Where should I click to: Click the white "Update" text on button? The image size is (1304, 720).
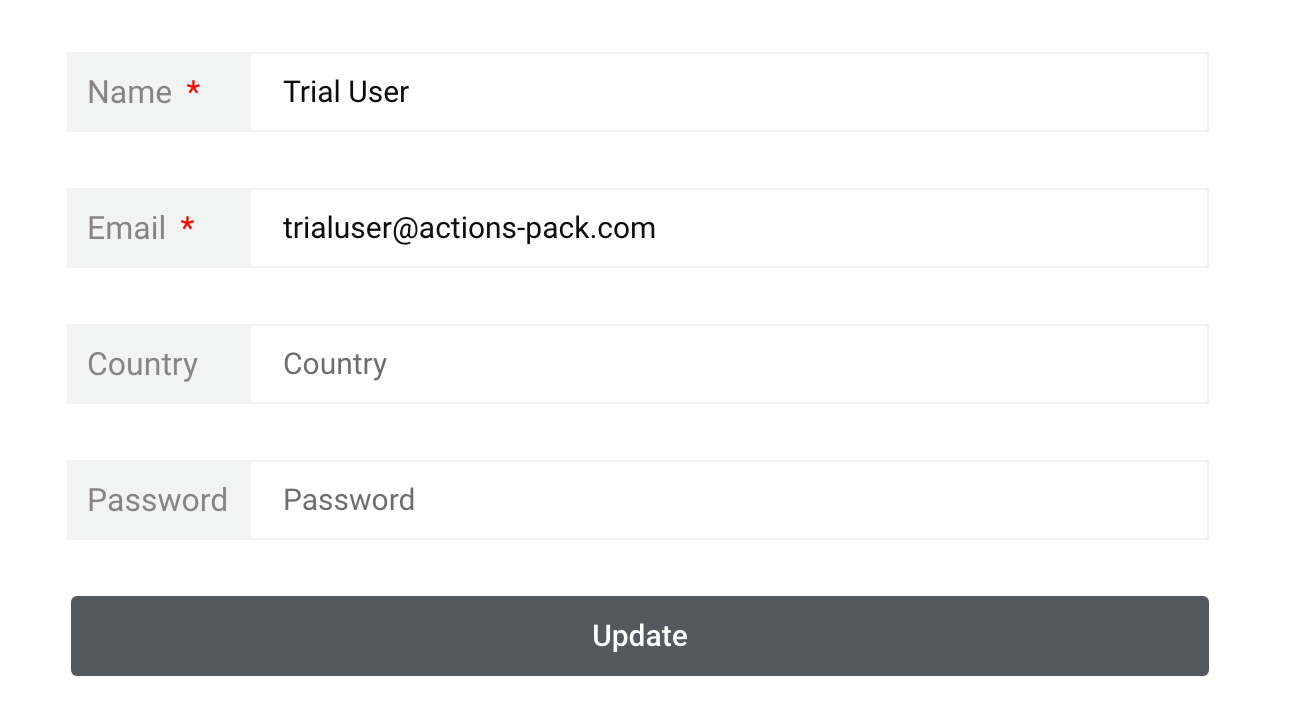[x=640, y=636]
